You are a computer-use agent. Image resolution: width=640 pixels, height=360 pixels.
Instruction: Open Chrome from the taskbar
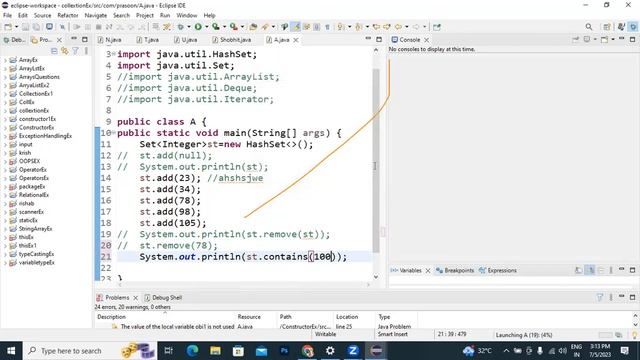(307, 351)
